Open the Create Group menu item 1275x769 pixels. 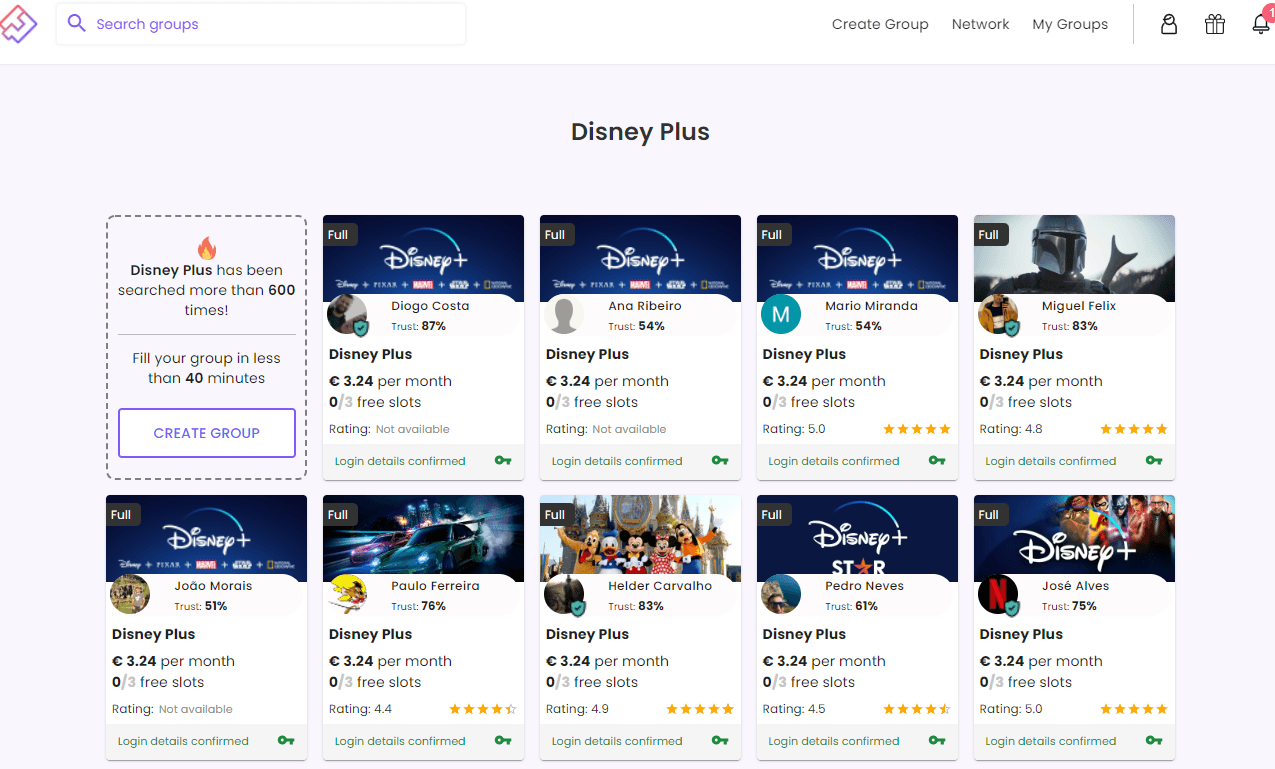[880, 24]
